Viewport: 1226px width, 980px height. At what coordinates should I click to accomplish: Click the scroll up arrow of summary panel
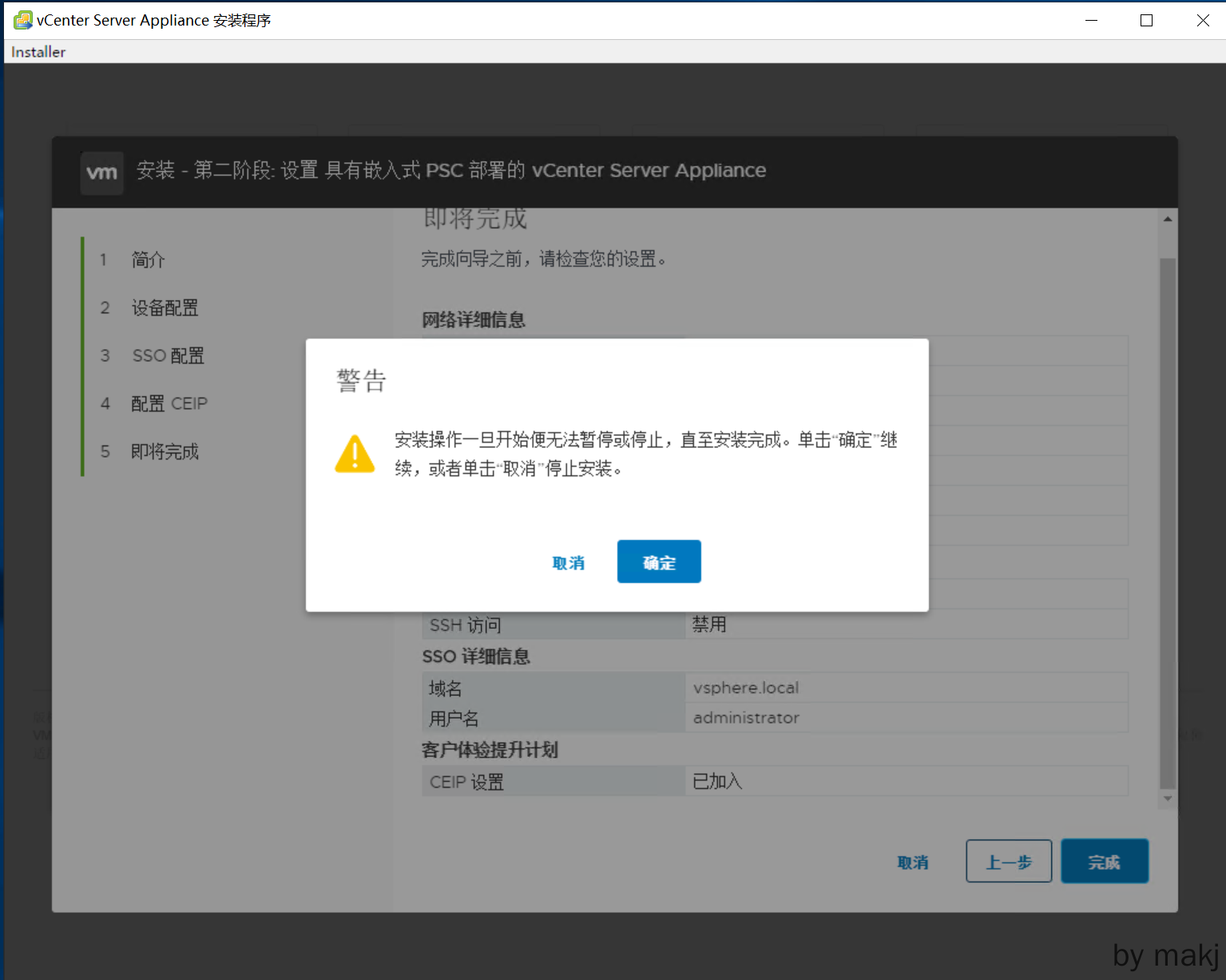point(1168,219)
